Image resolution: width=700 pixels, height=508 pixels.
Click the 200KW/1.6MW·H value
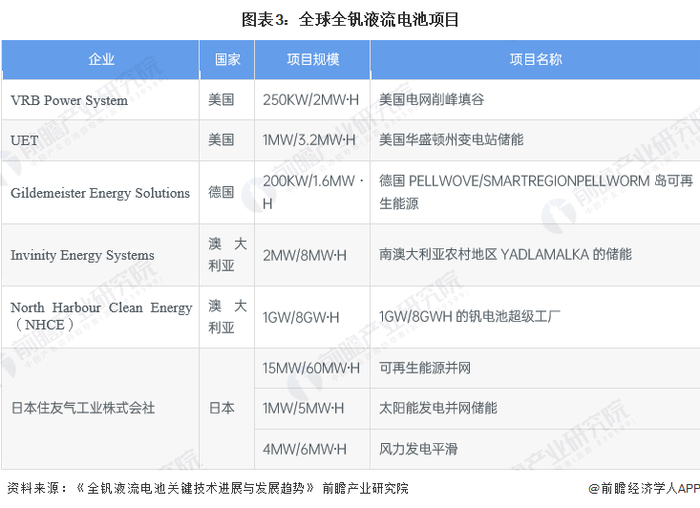(x=313, y=192)
